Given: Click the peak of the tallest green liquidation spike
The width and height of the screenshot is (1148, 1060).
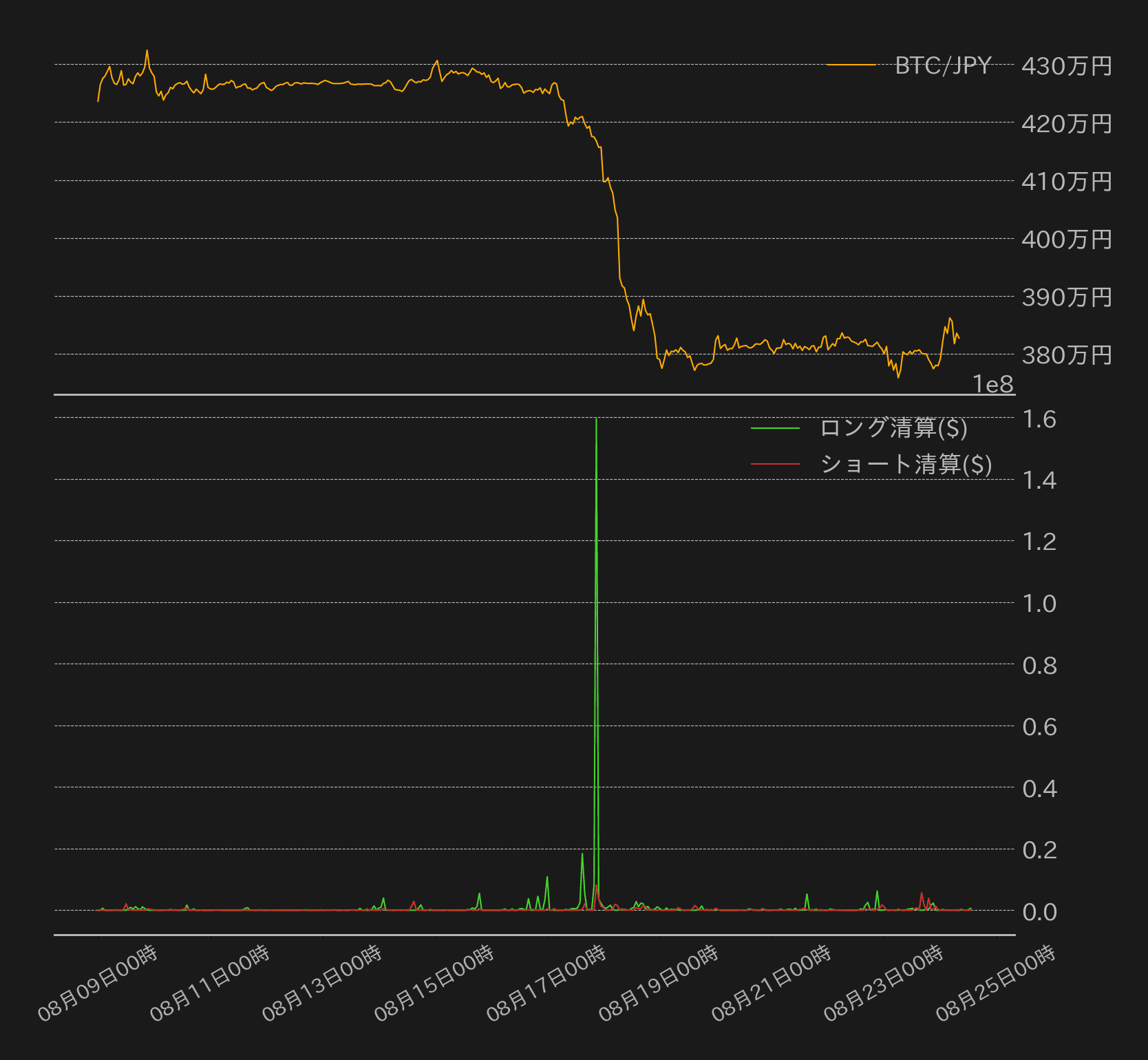Looking at the screenshot, I should pyautogui.click(x=596, y=419).
